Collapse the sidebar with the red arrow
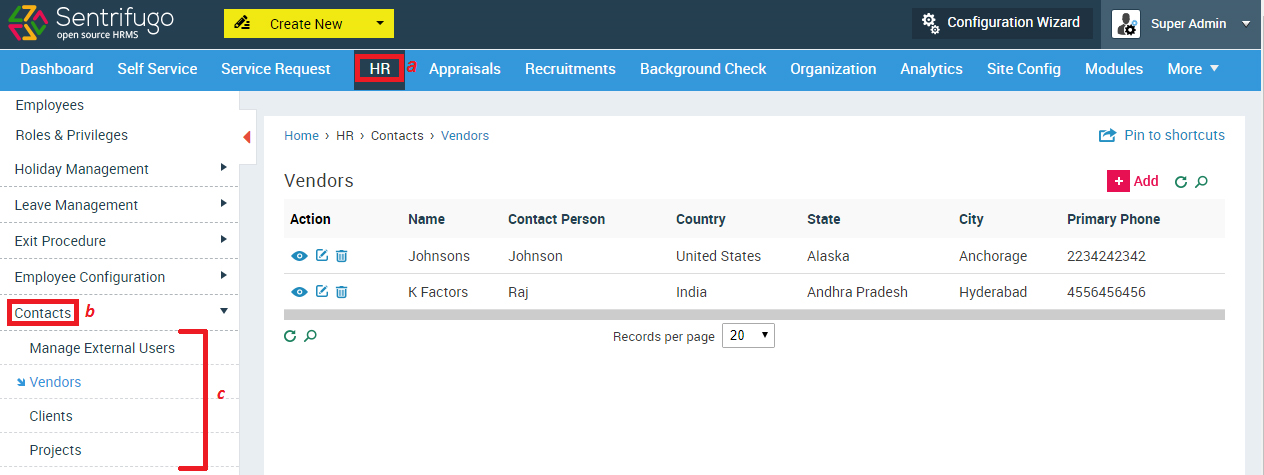The image size is (1264, 475). [x=247, y=137]
